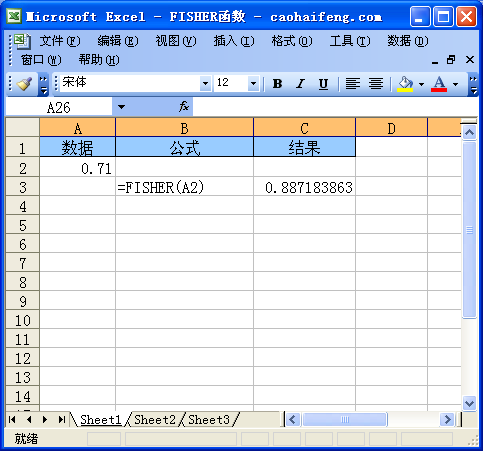Expand right toolbar options chevron
Image resolution: width=483 pixels, height=451 pixels.
click(x=473, y=84)
